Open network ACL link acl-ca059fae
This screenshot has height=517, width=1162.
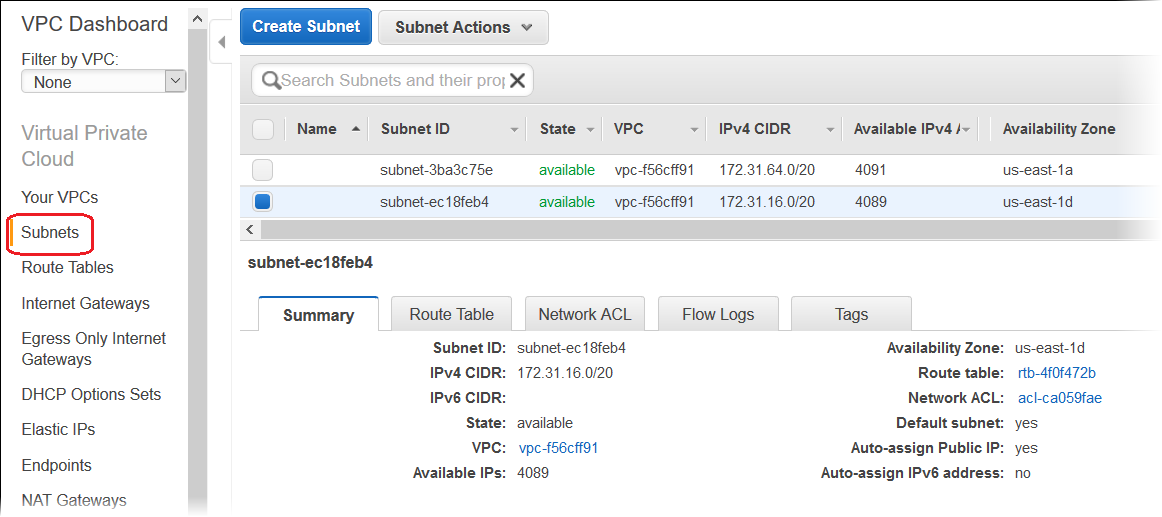(1059, 398)
